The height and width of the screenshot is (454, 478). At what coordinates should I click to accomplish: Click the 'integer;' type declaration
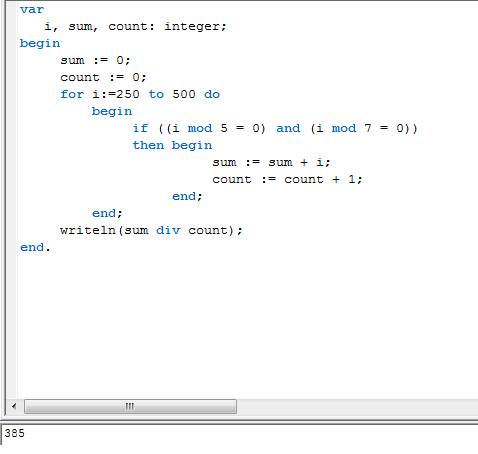[x=195, y=26]
